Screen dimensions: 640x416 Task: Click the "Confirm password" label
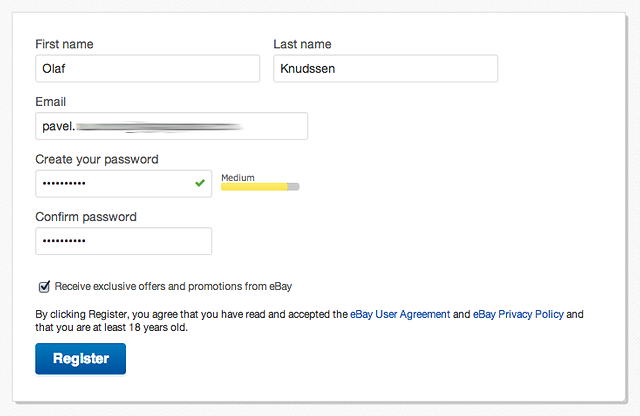pyautogui.click(x=86, y=217)
